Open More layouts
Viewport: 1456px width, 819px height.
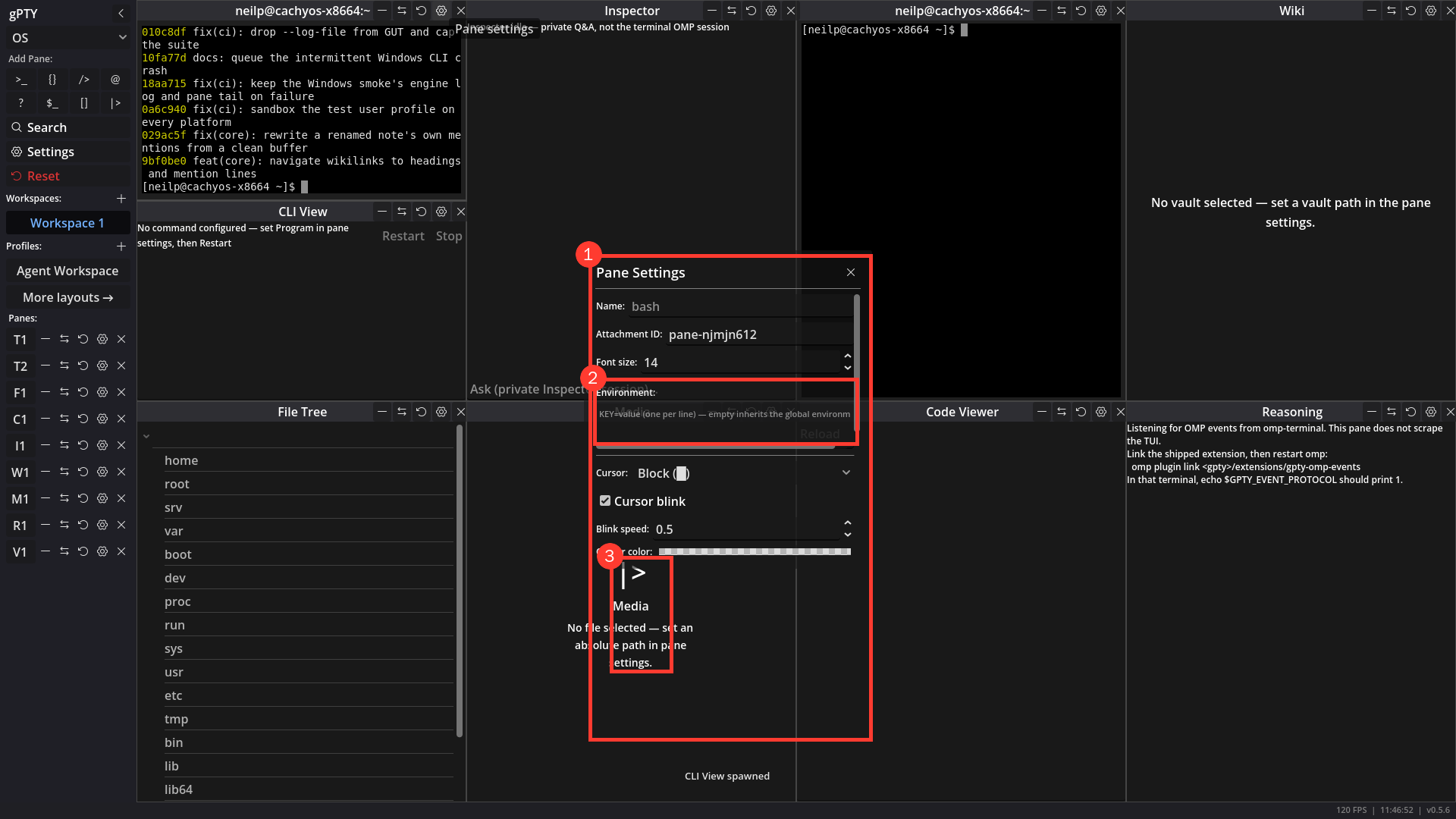tap(67, 297)
